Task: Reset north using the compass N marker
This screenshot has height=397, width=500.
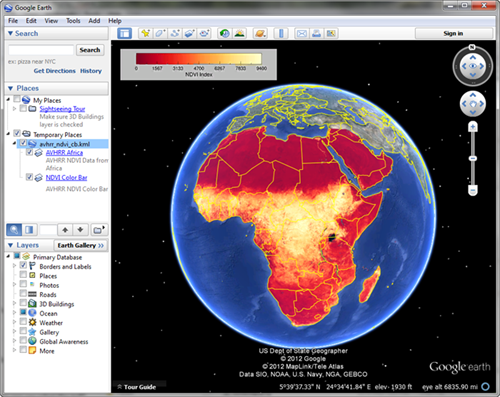Action: point(472,47)
